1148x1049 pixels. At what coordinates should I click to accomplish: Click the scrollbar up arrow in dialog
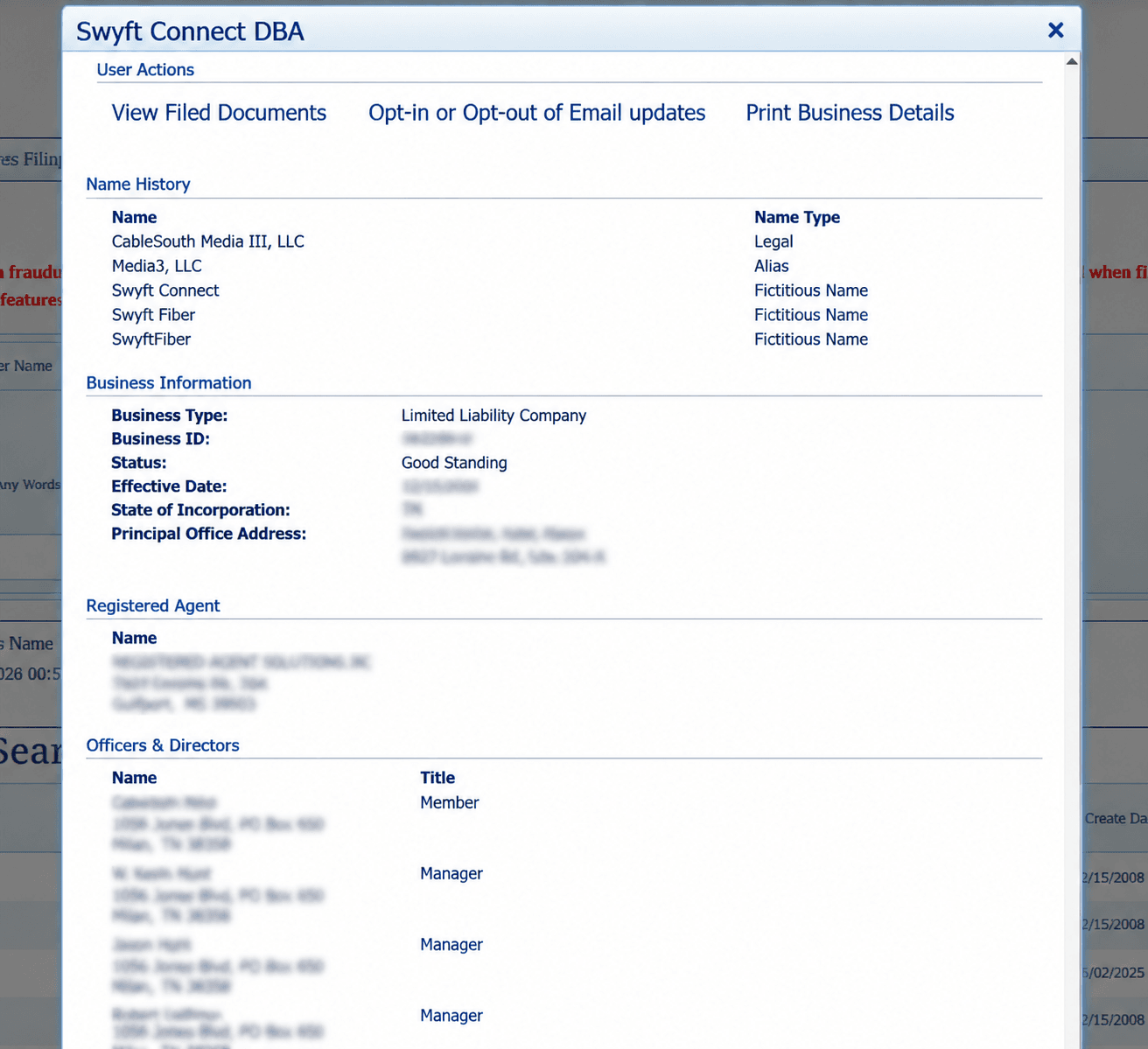[x=1072, y=61]
